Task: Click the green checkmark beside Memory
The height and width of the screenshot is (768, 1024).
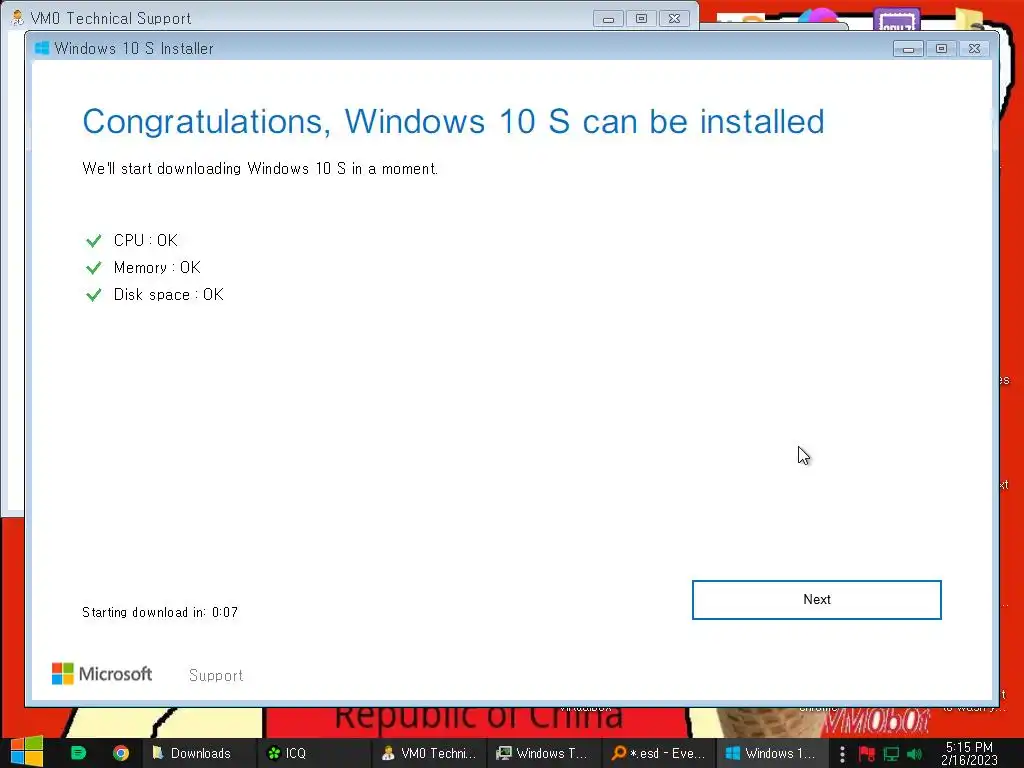Action: pos(94,268)
